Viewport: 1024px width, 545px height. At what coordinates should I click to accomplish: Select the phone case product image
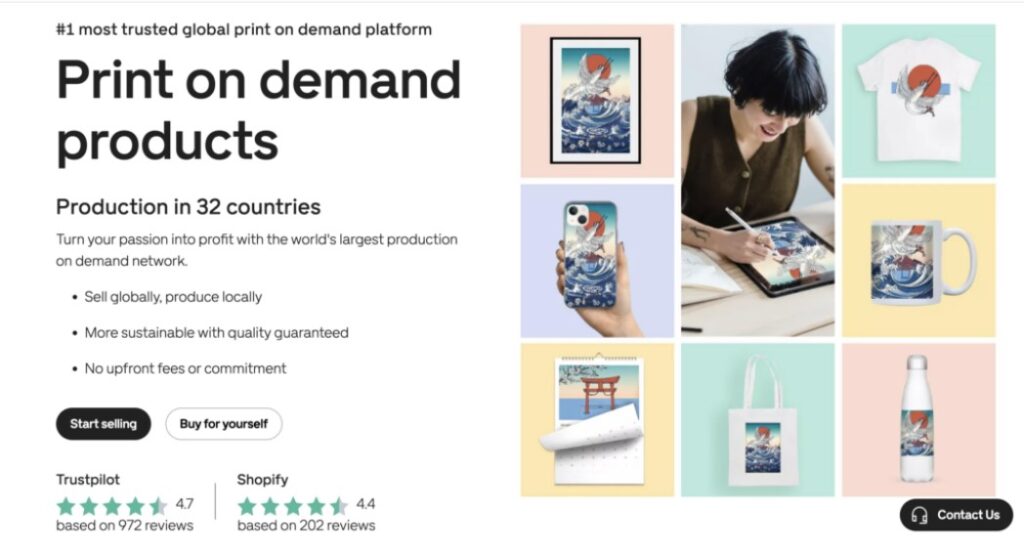pos(597,260)
